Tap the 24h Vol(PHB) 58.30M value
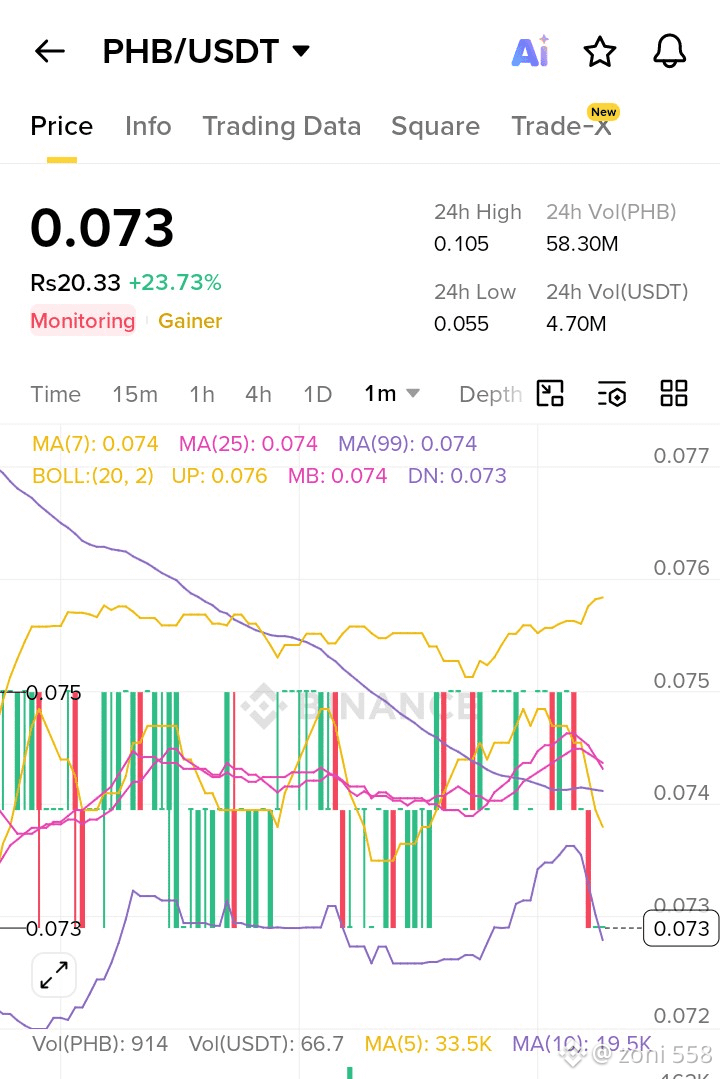Image resolution: width=720 pixels, height=1079 pixels. coord(582,244)
